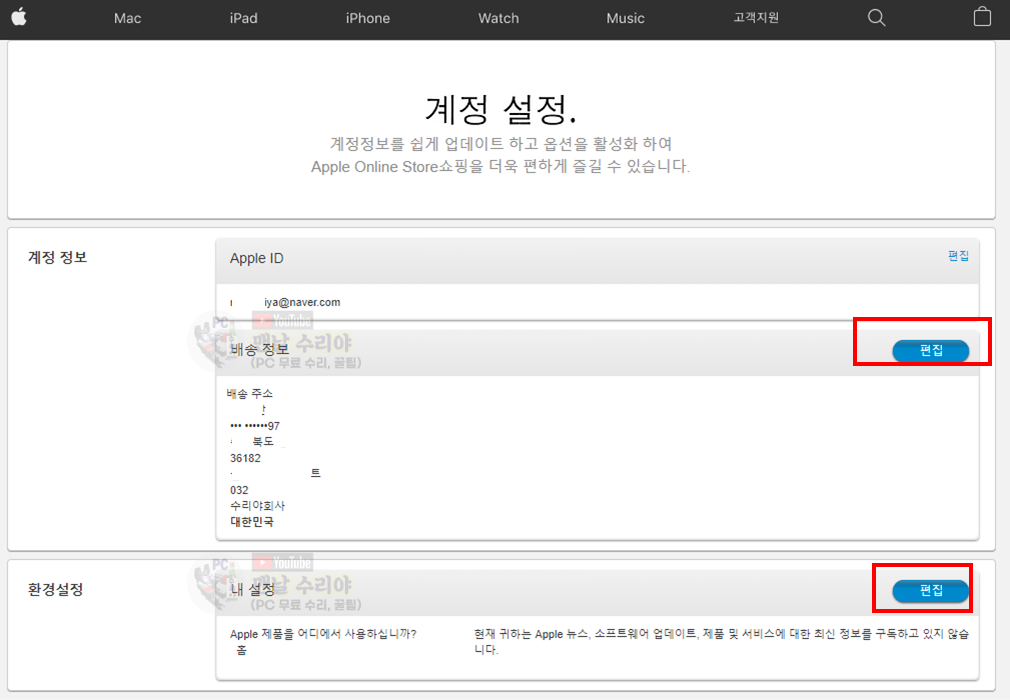Click the 편집 button for 배송 정보
The height and width of the screenshot is (700, 1010).
pyautogui.click(x=931, y=350)
